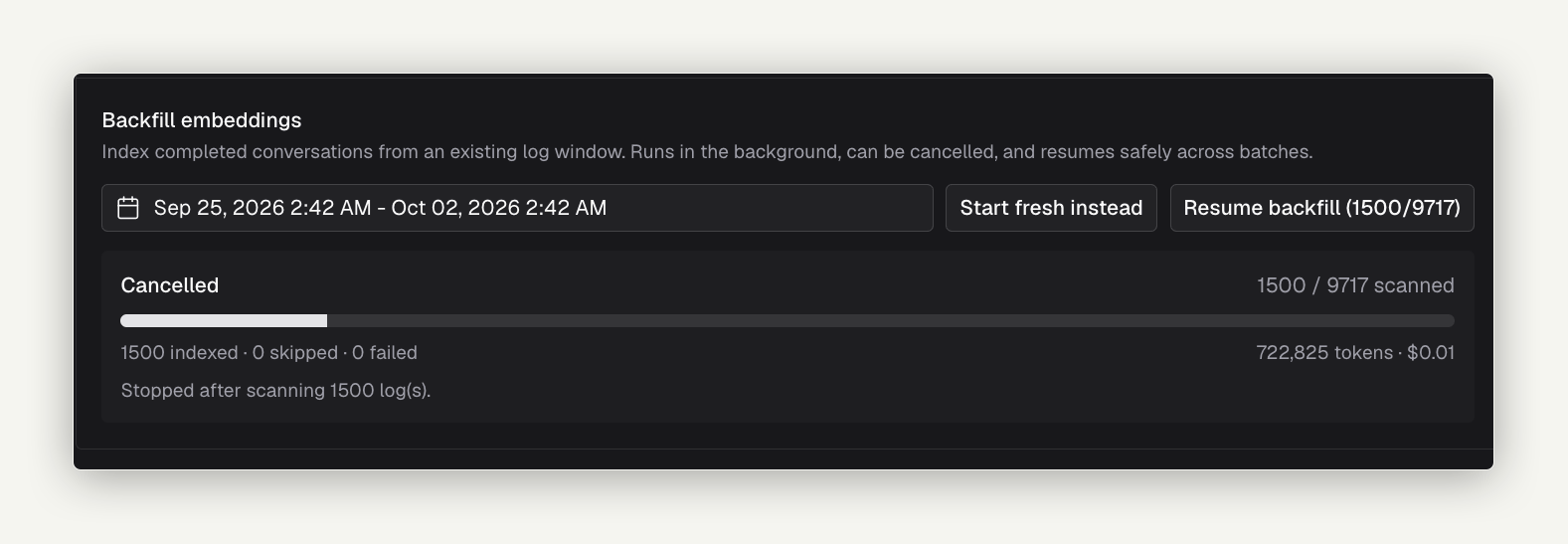Click the $0.01 cost value

point(1431,353)
